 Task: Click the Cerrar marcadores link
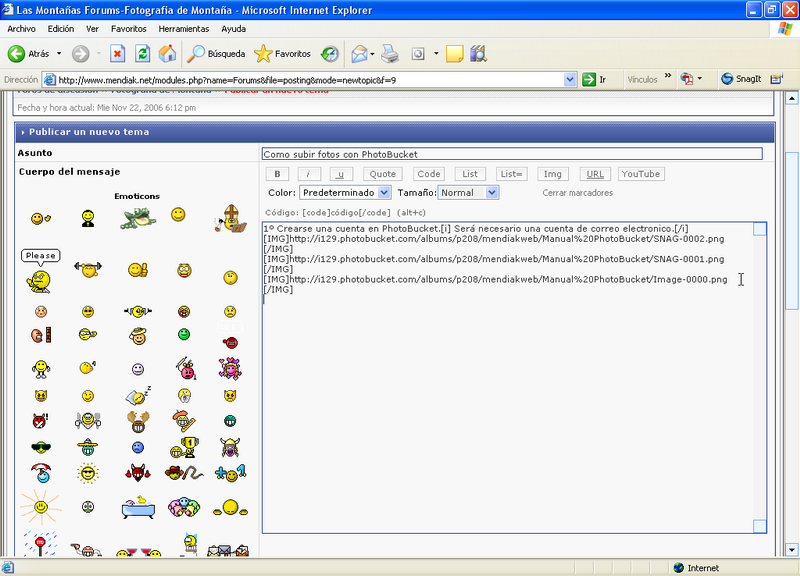pyautogui.click(x=578, y=193)
